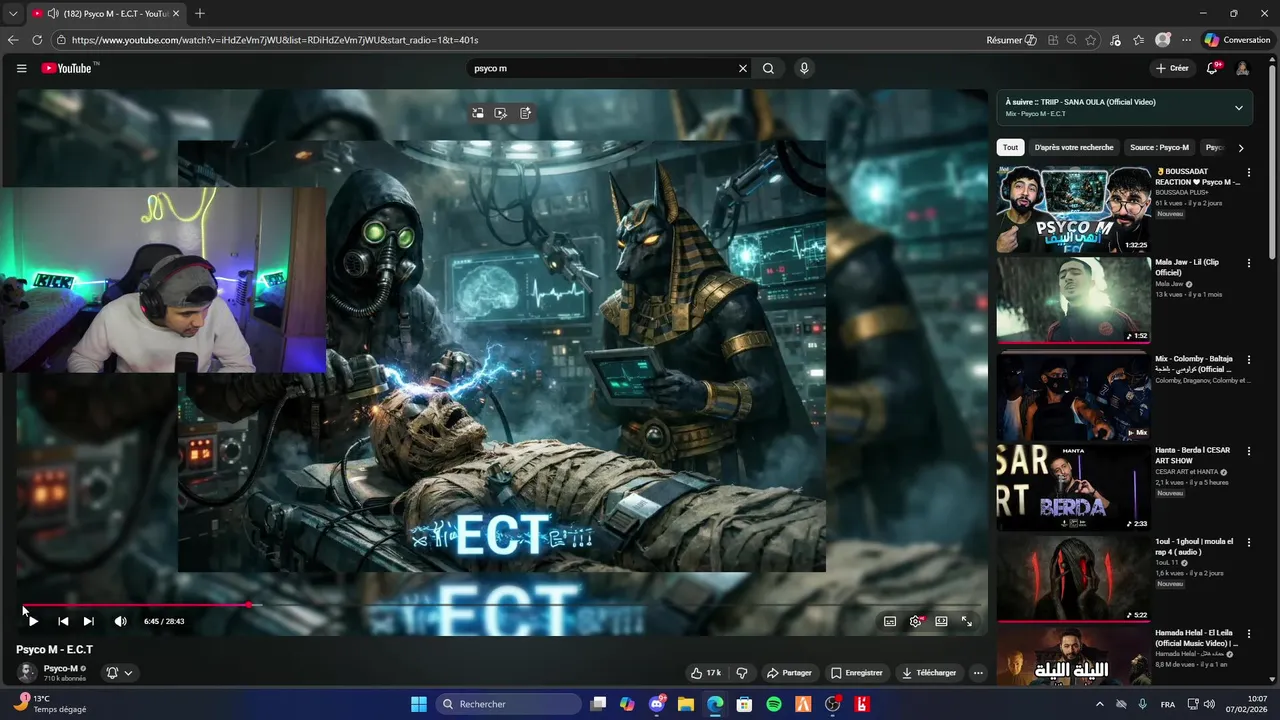Enter fullscreen mode
The width and height of the screenshot is (1280, 720).
[967, 621]
